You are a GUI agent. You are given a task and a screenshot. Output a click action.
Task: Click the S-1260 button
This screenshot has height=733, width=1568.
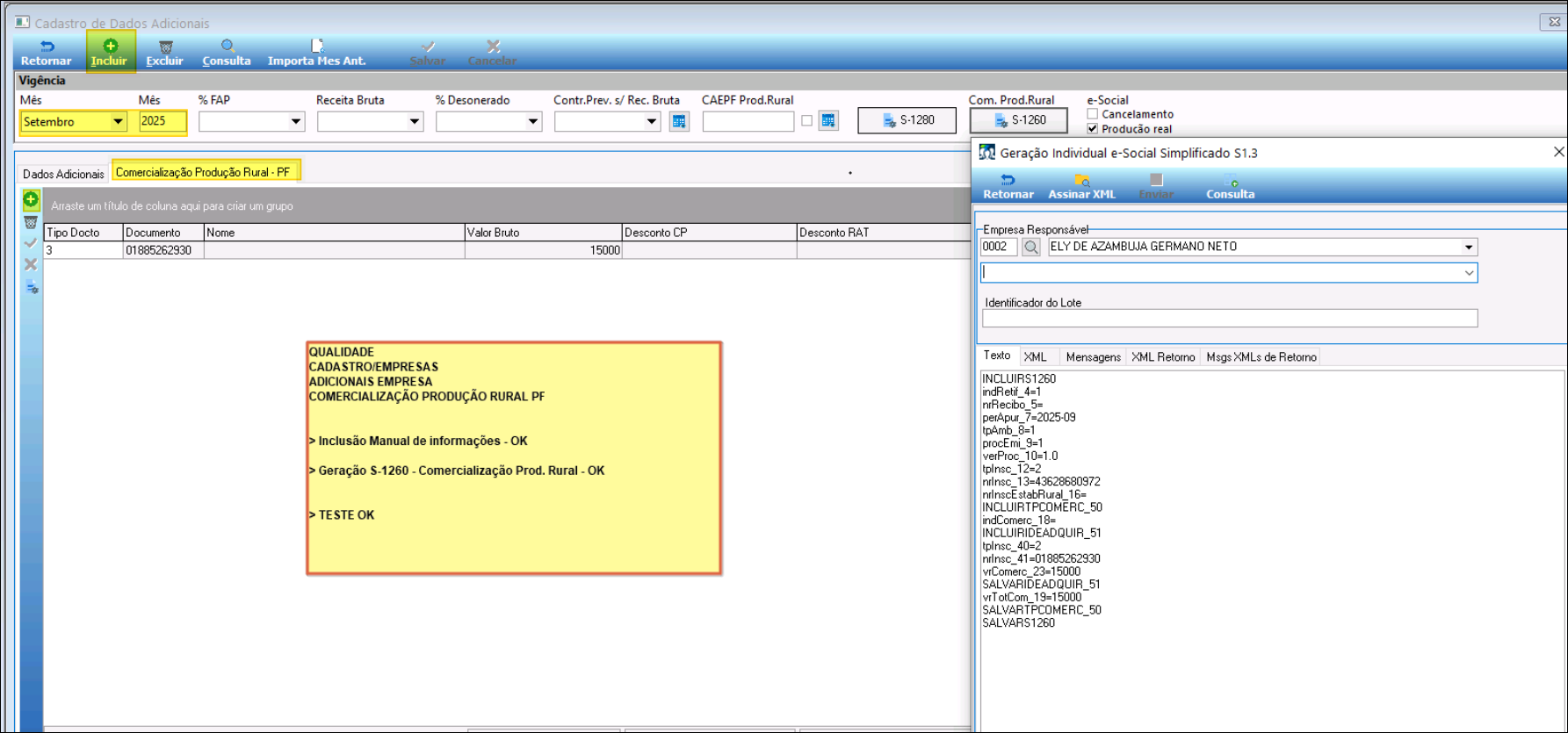pos(1018,120)
